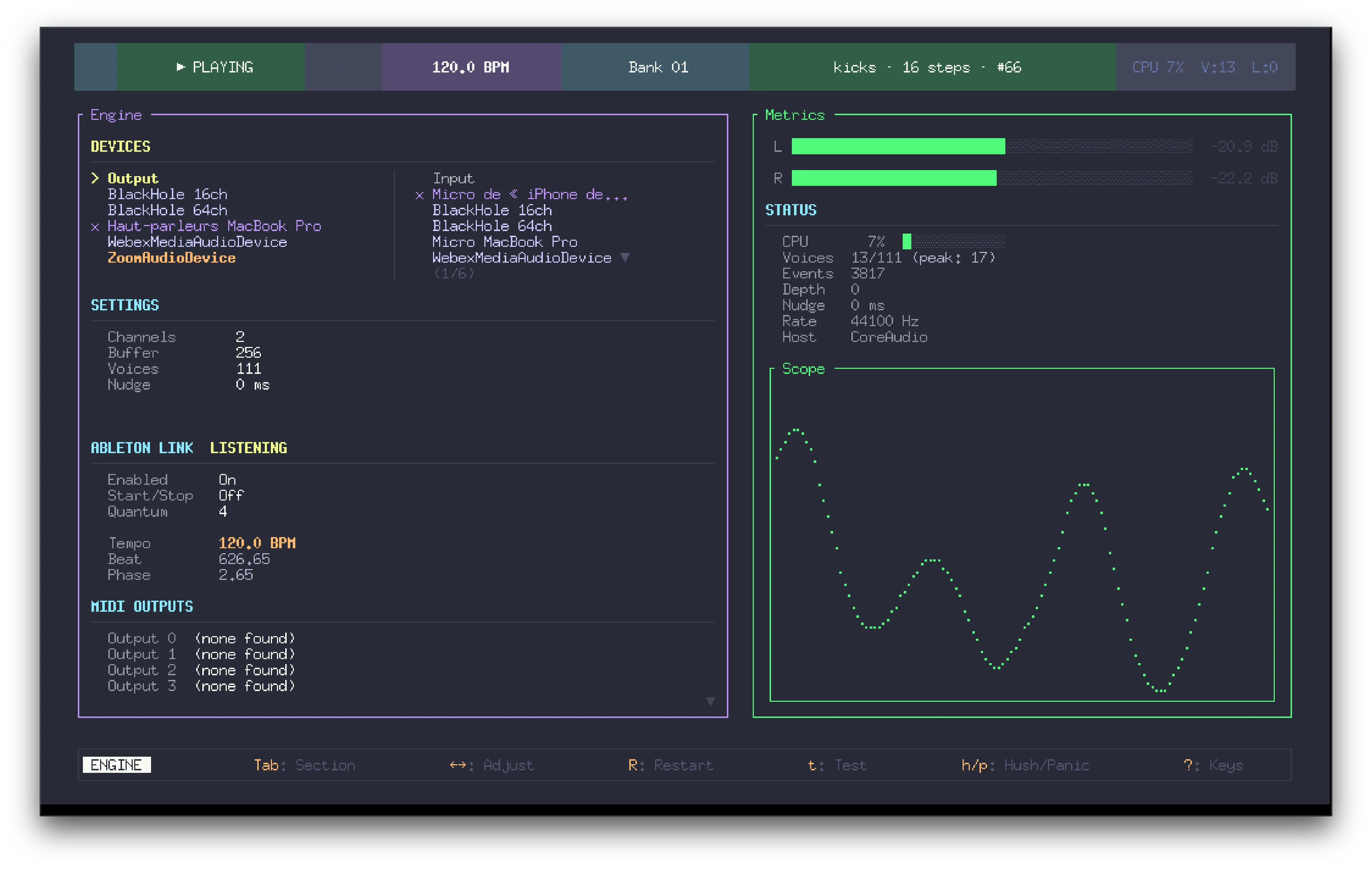Image resolution: width=1372 pixels, height=869 pixels.
Task: Click the play triangle icon beside PLAYING
Action: 180,67
